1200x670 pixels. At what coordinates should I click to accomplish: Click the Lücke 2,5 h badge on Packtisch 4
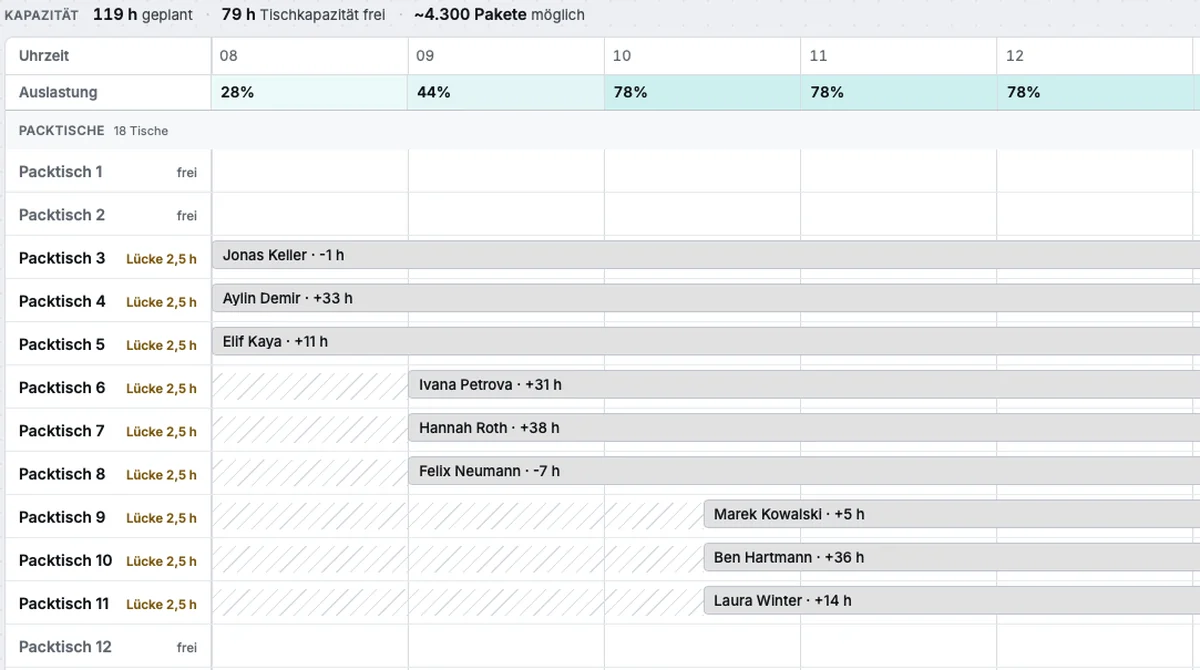point(161,302)
